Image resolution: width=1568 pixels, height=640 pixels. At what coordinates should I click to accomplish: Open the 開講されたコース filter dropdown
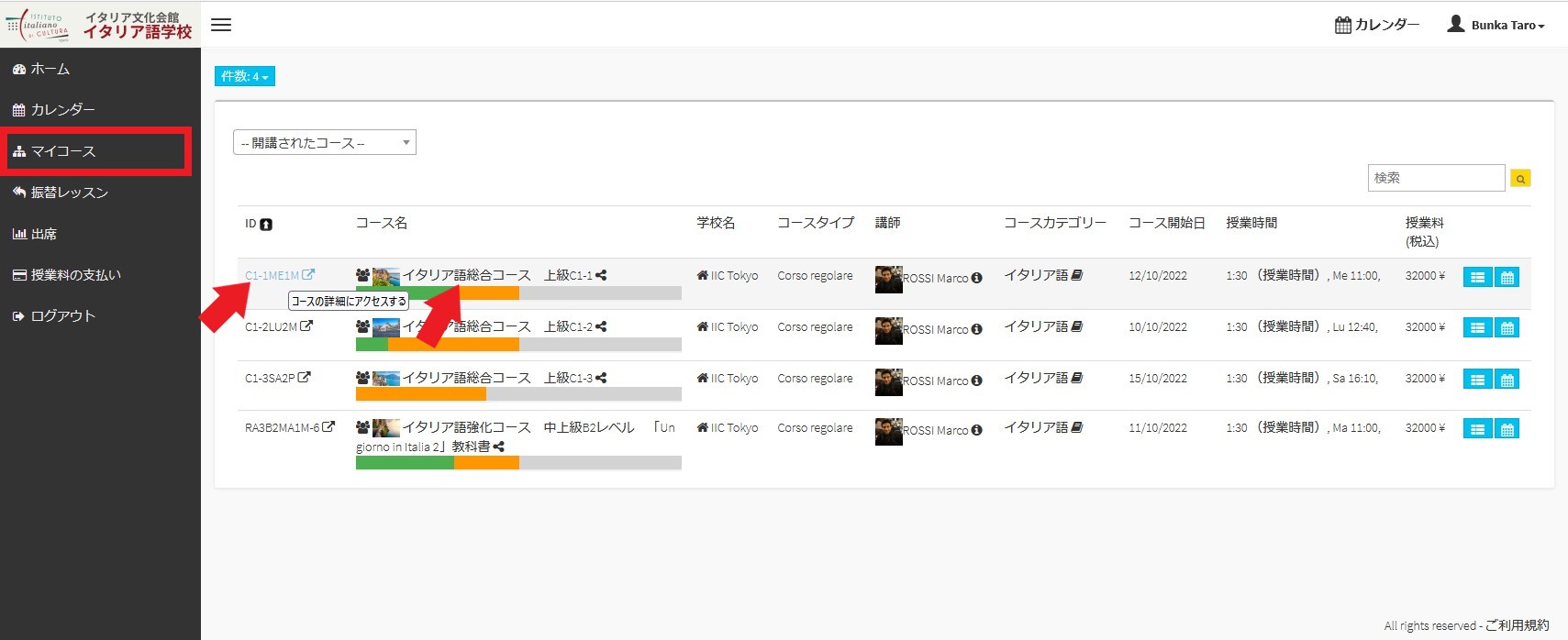(x=324, y=143)
